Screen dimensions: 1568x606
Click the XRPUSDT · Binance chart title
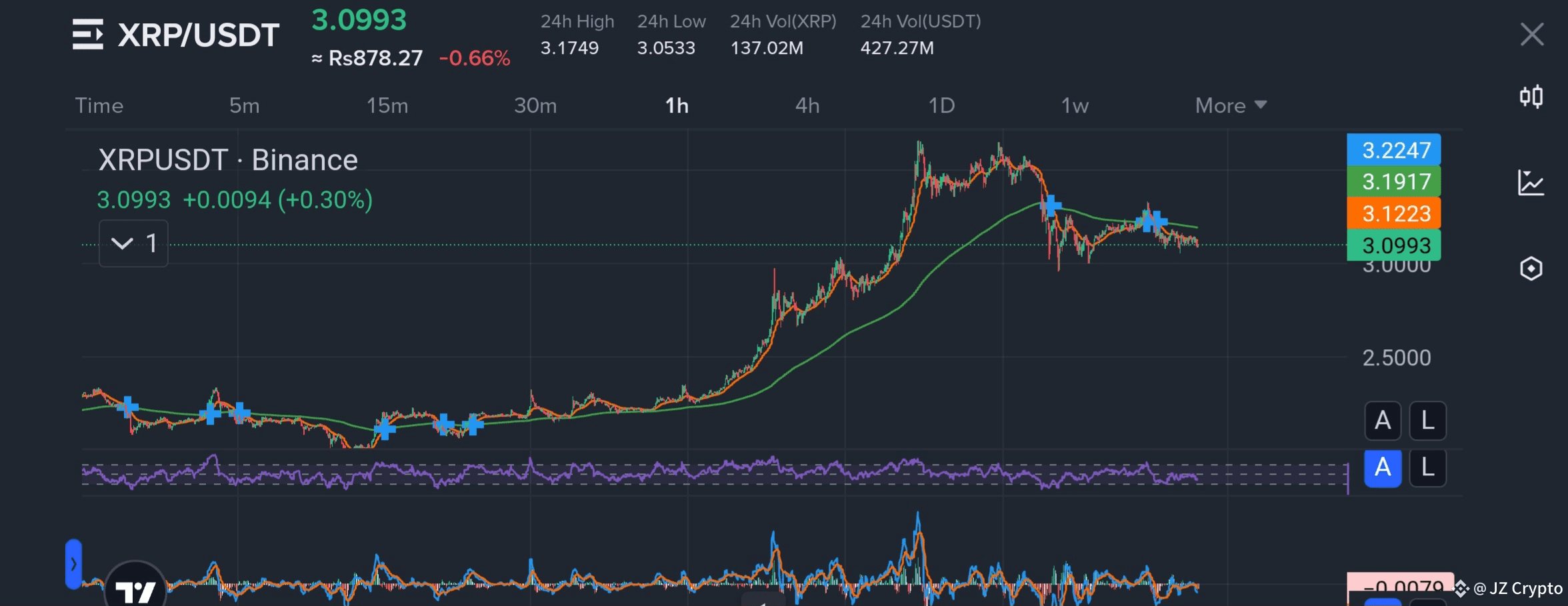[228, 160]
